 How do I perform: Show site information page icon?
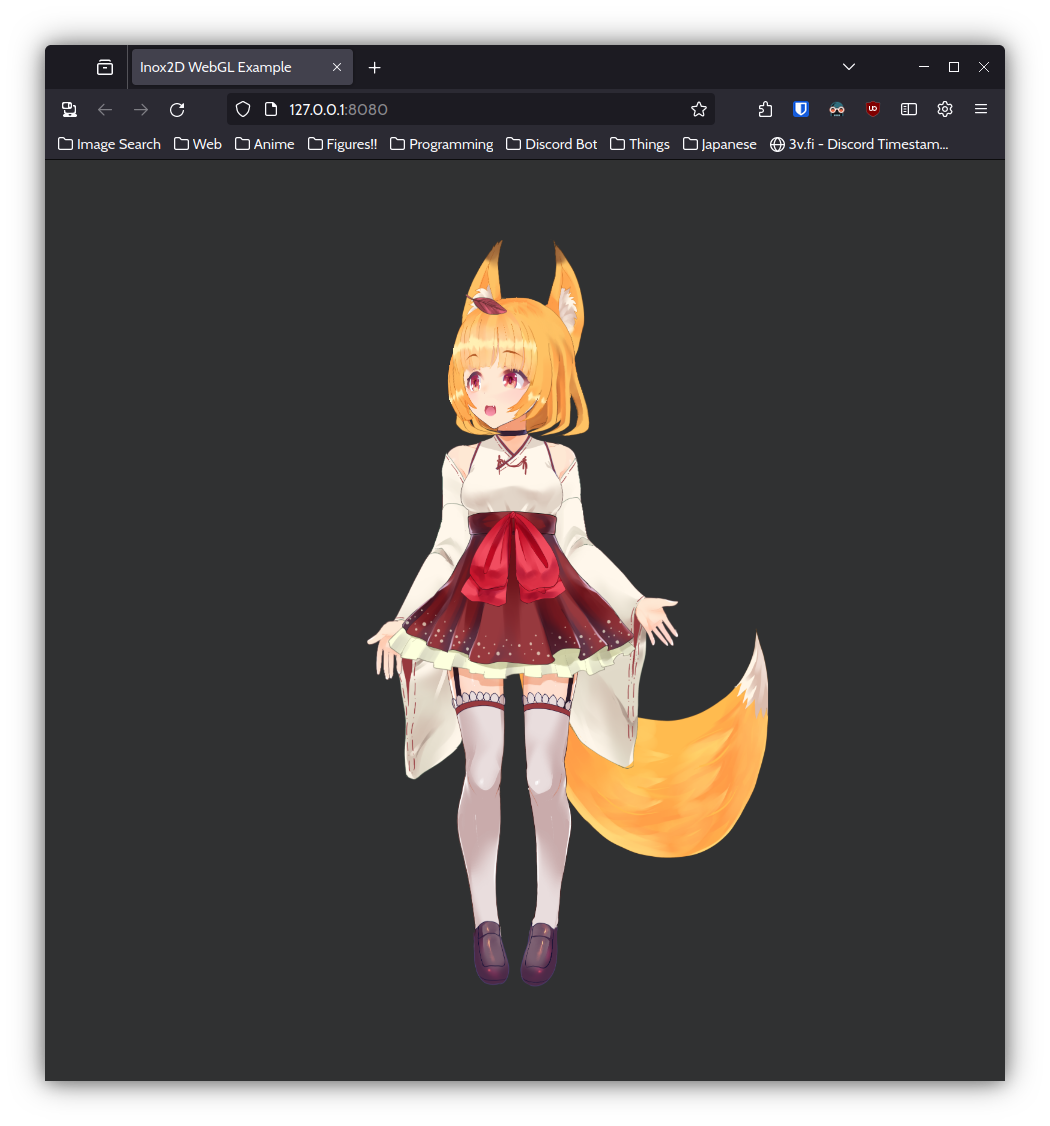coord(271,109)
